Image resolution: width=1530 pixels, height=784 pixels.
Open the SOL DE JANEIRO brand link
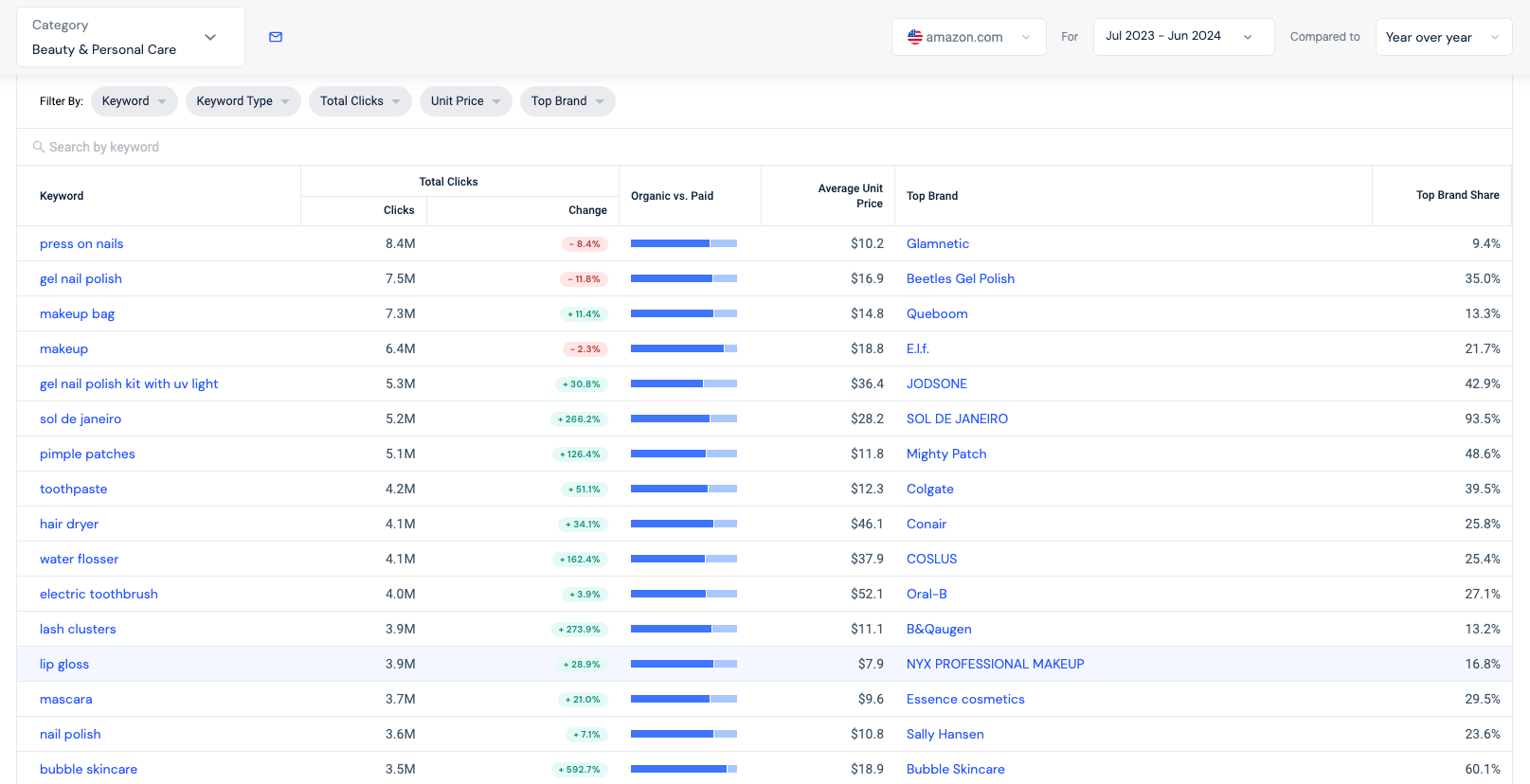click(x=957, y=419)
